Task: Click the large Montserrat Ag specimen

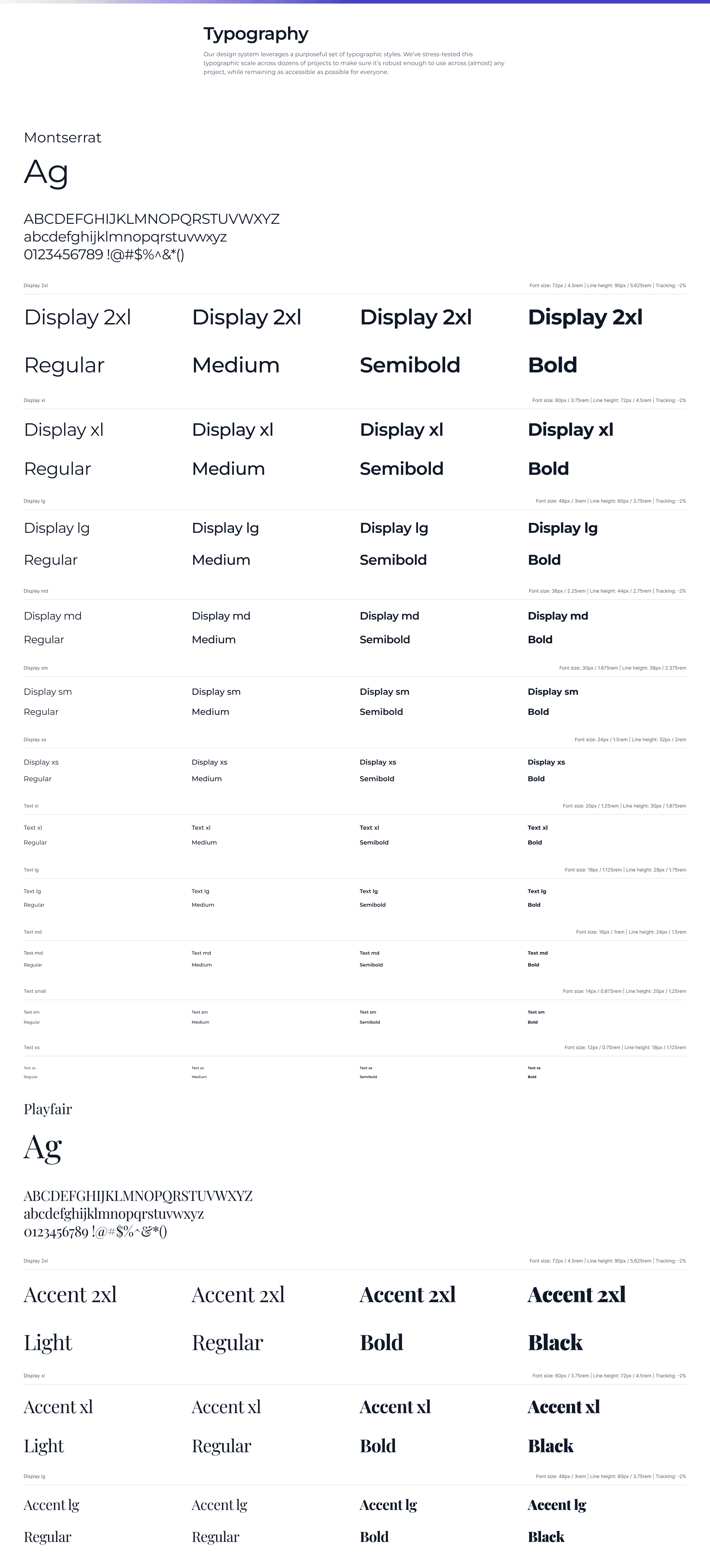Action: coord(46,173)
